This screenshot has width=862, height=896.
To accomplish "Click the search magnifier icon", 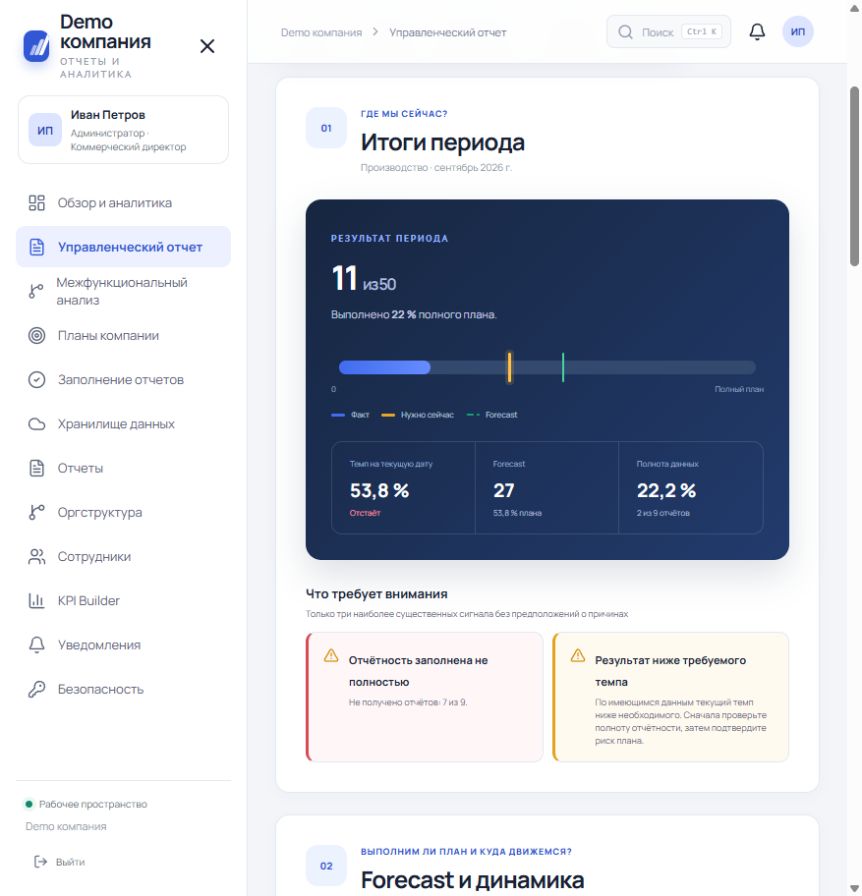I will tap(625, 32).
